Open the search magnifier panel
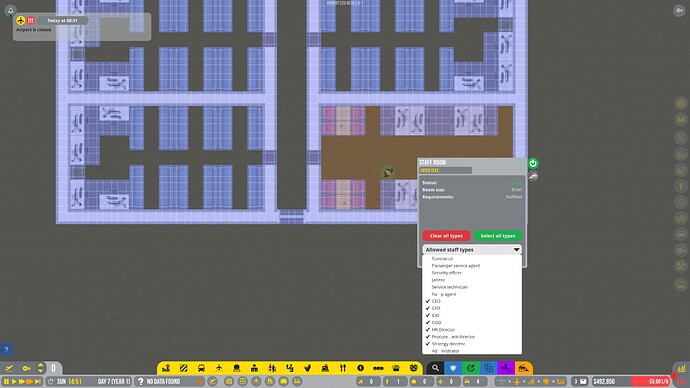690x388 pixels. 435,368
